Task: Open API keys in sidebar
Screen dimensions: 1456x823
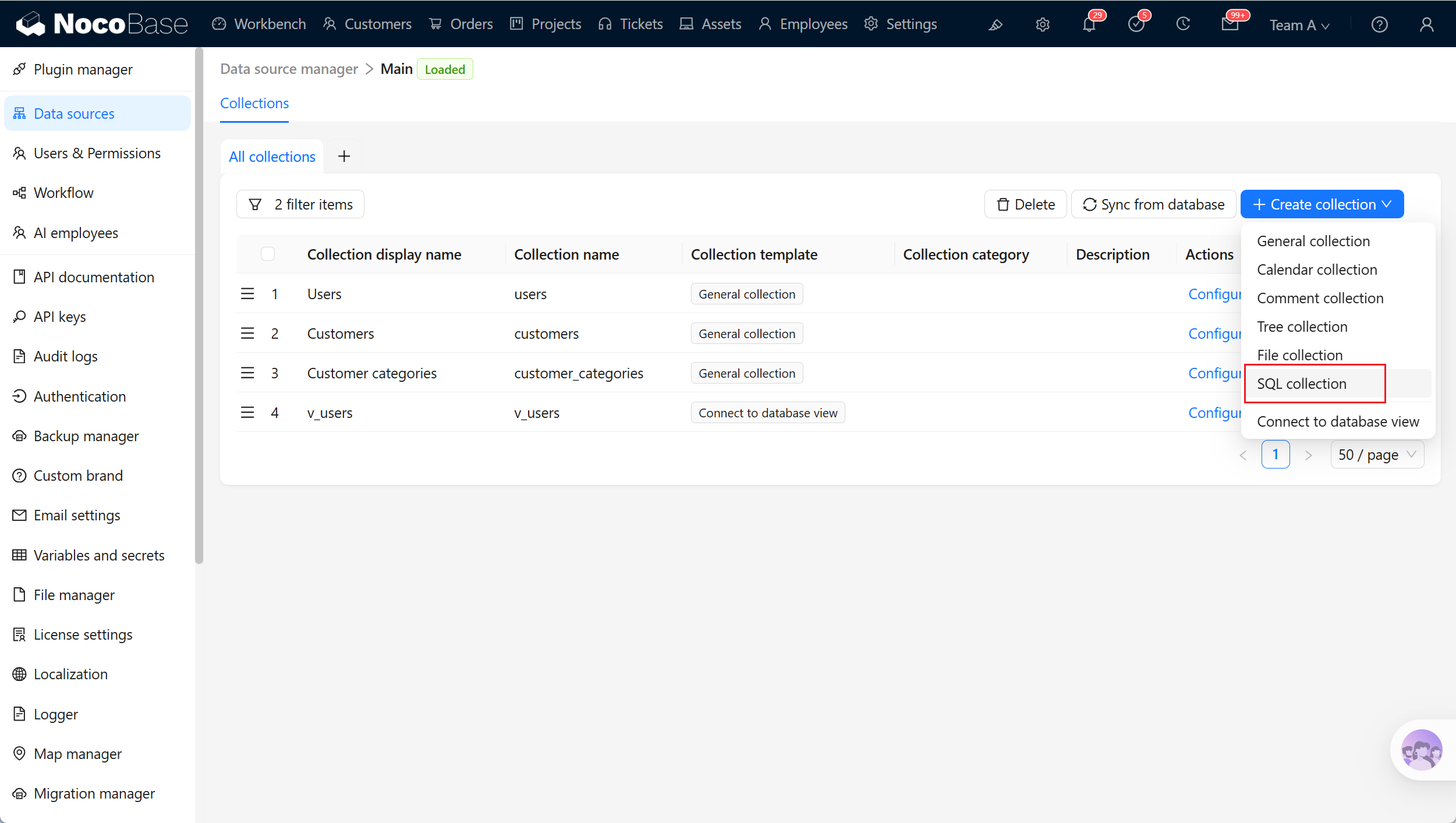Action: coord(97,317)
